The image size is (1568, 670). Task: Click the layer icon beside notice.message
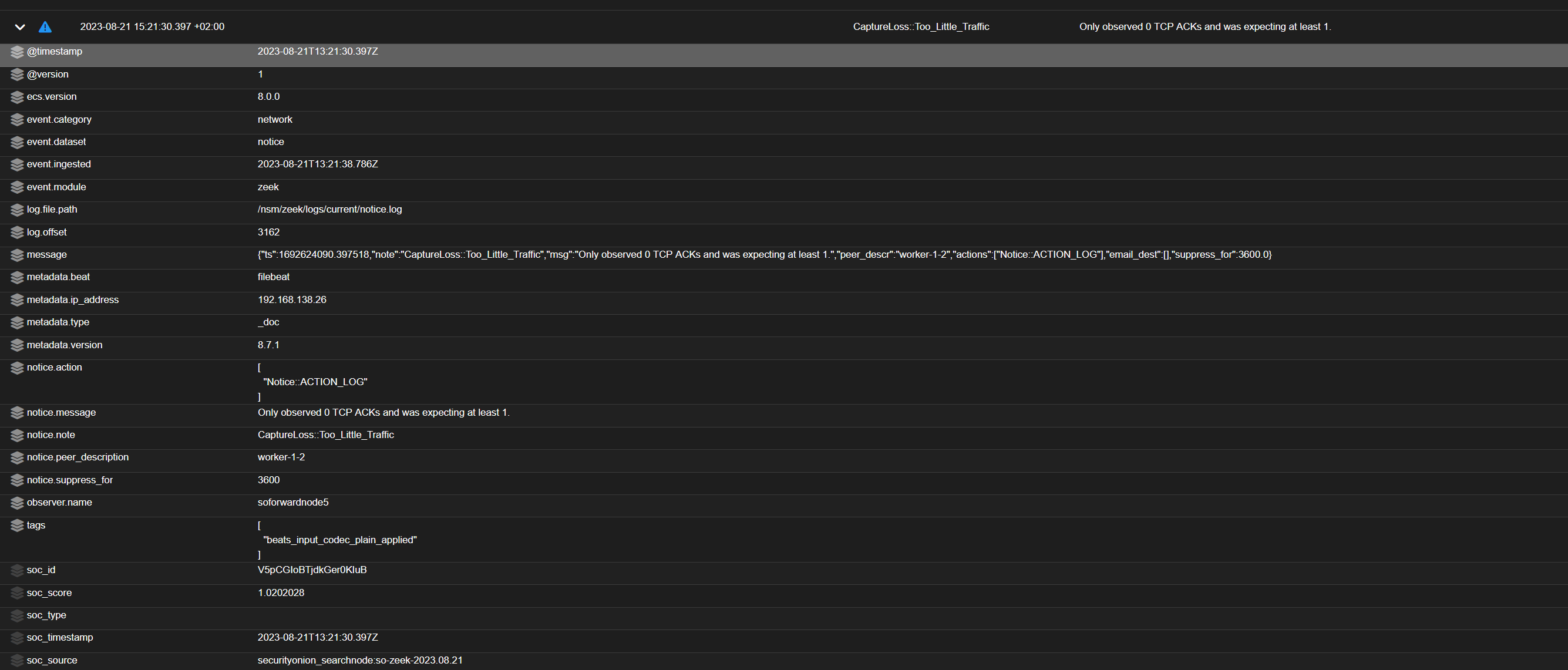16,413
